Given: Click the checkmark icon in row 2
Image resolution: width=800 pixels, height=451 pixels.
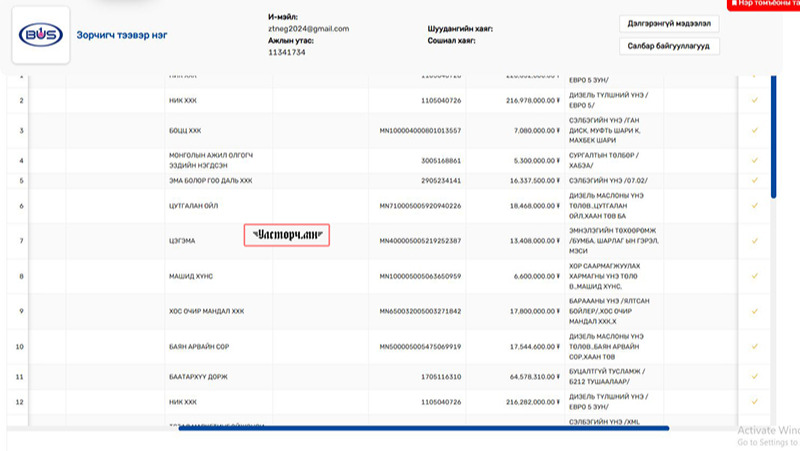Looking at the screenshot, I should point(755,100).
